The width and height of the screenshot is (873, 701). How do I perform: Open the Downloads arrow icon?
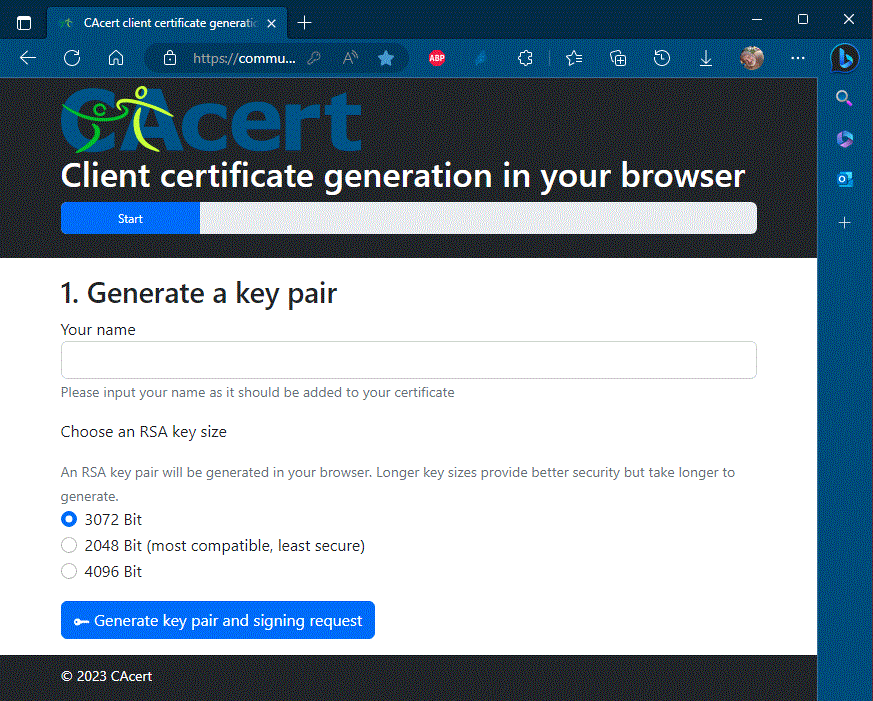705,58
